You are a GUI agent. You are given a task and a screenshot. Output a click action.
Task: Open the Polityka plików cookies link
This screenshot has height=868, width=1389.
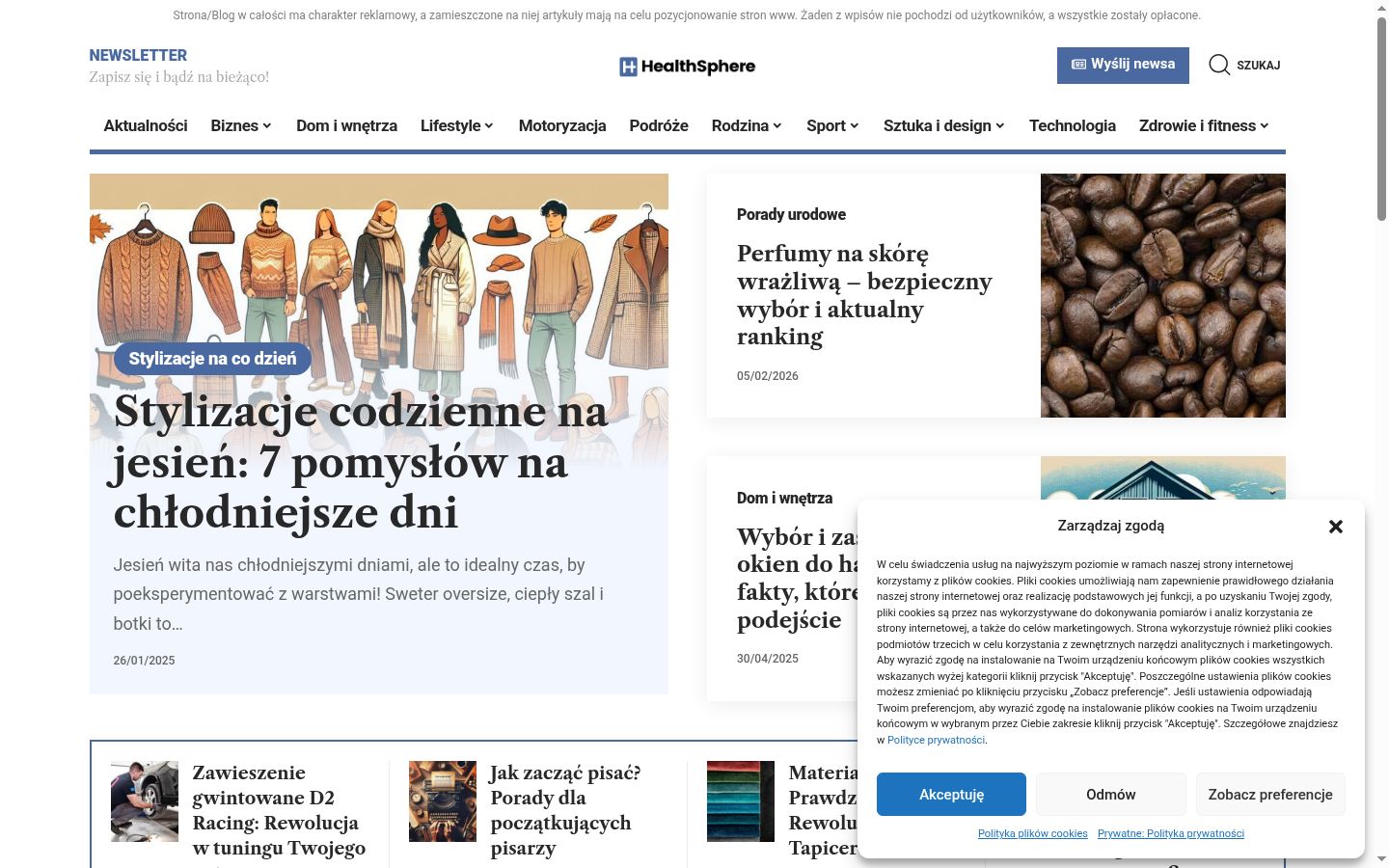(1033, 833)
